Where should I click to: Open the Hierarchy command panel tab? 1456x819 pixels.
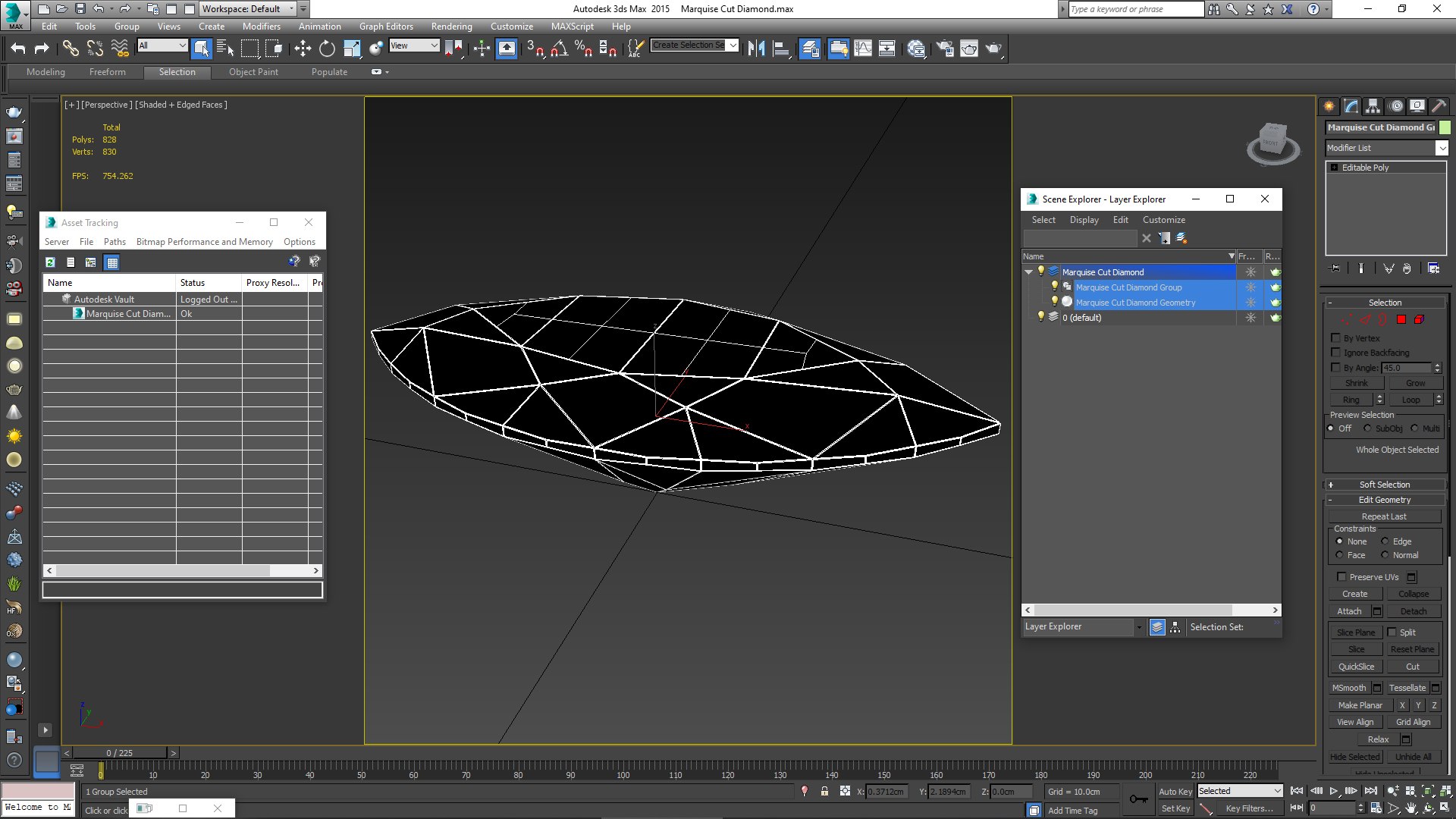(x=1373, y=106)
